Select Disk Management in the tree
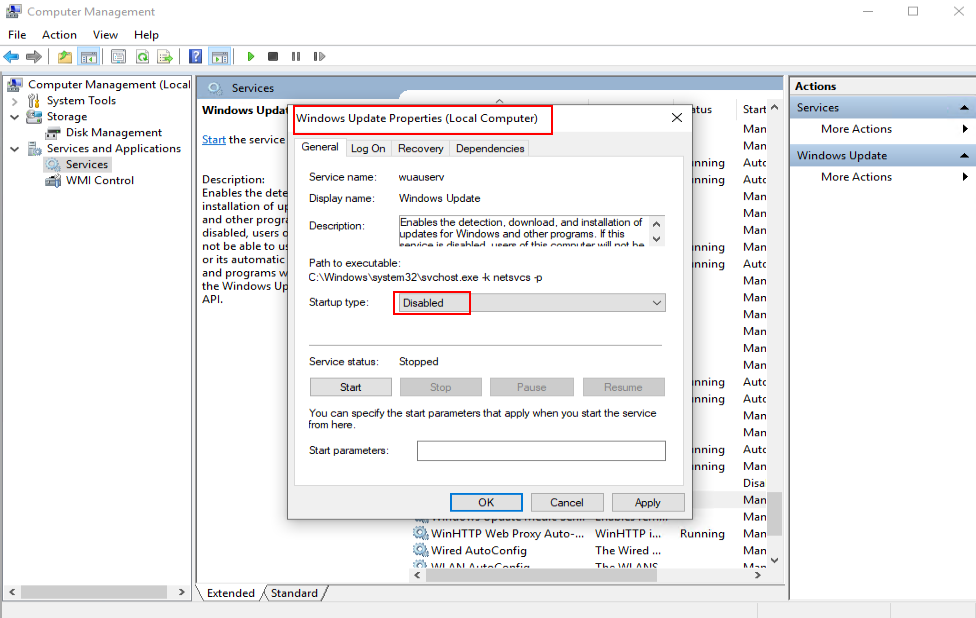976x618 pixels. 114,133
